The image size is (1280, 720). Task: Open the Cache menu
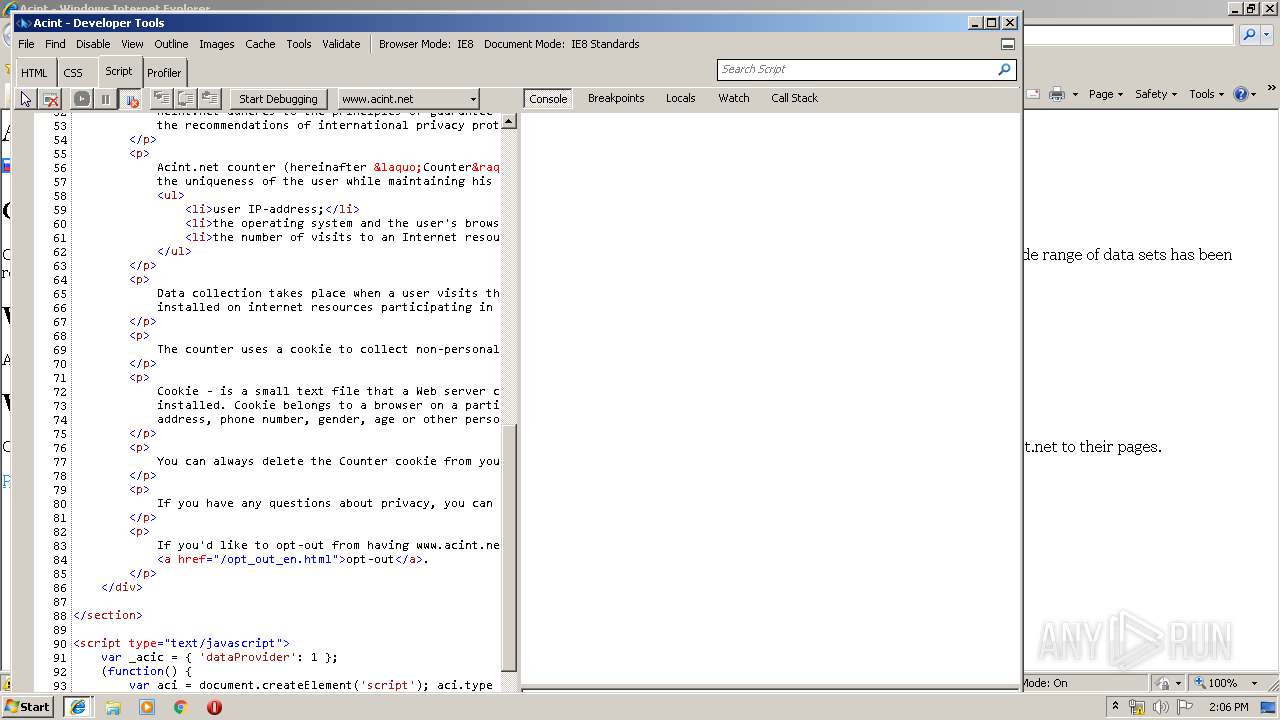coord(260,44)
